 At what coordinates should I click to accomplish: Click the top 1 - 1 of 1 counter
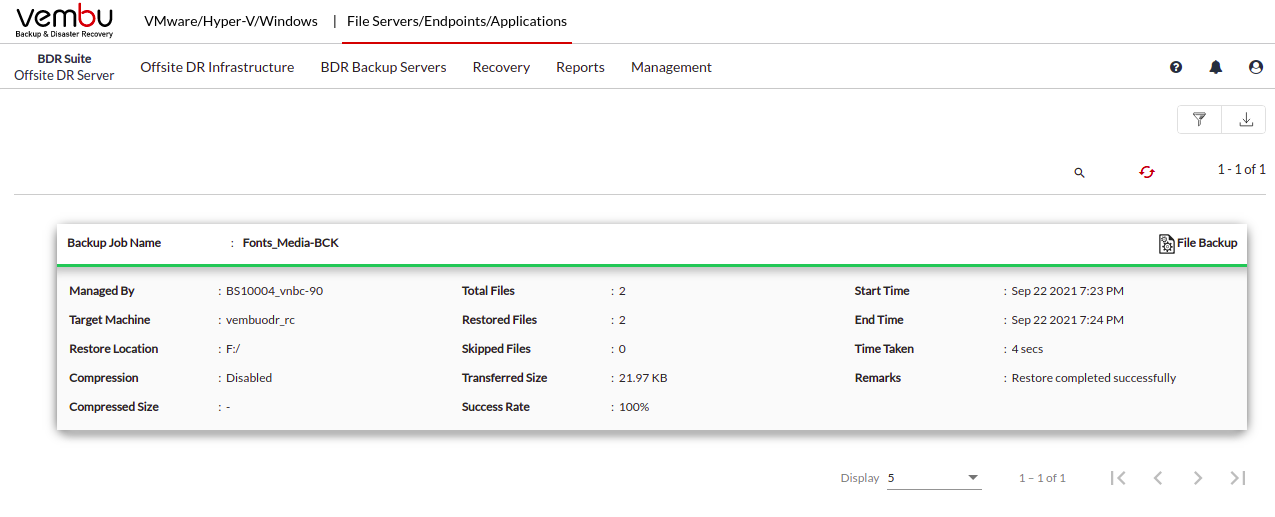point(1241,169)
